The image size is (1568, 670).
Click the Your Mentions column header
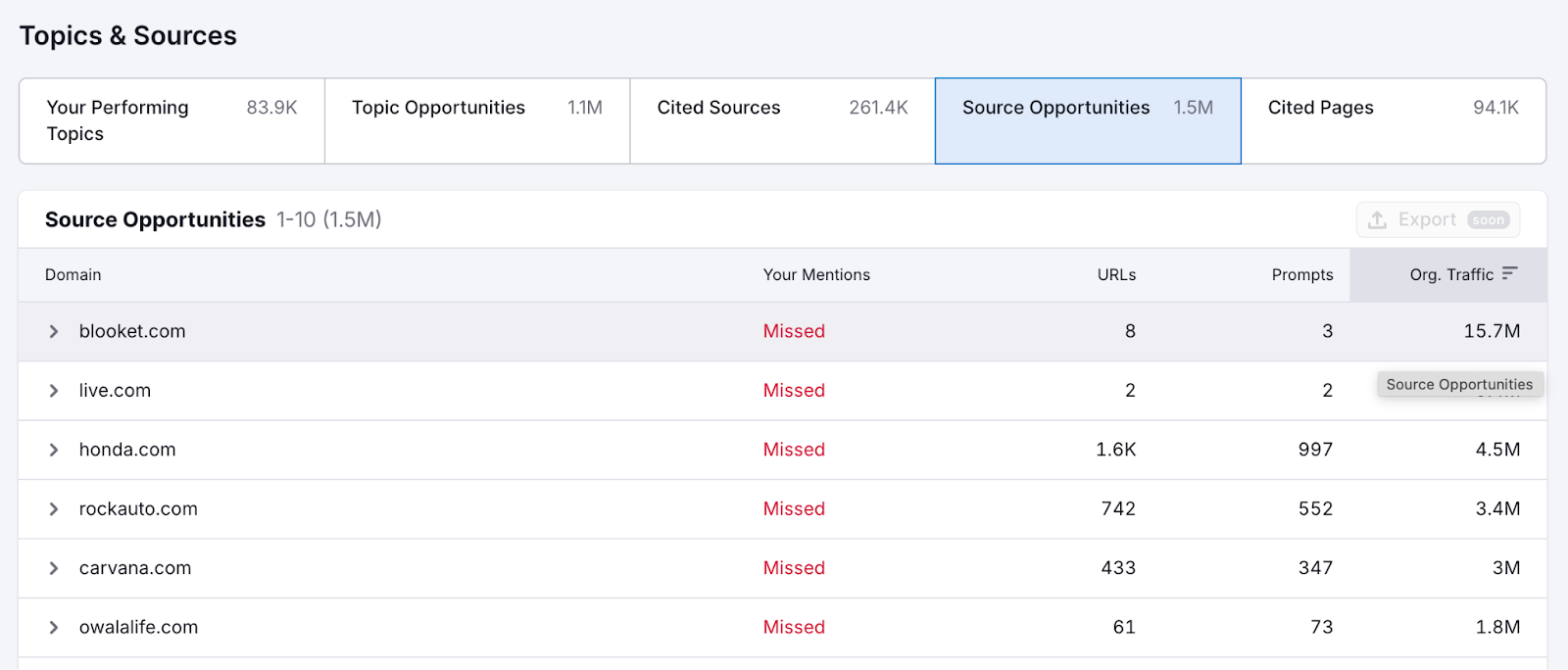point(816,275)
